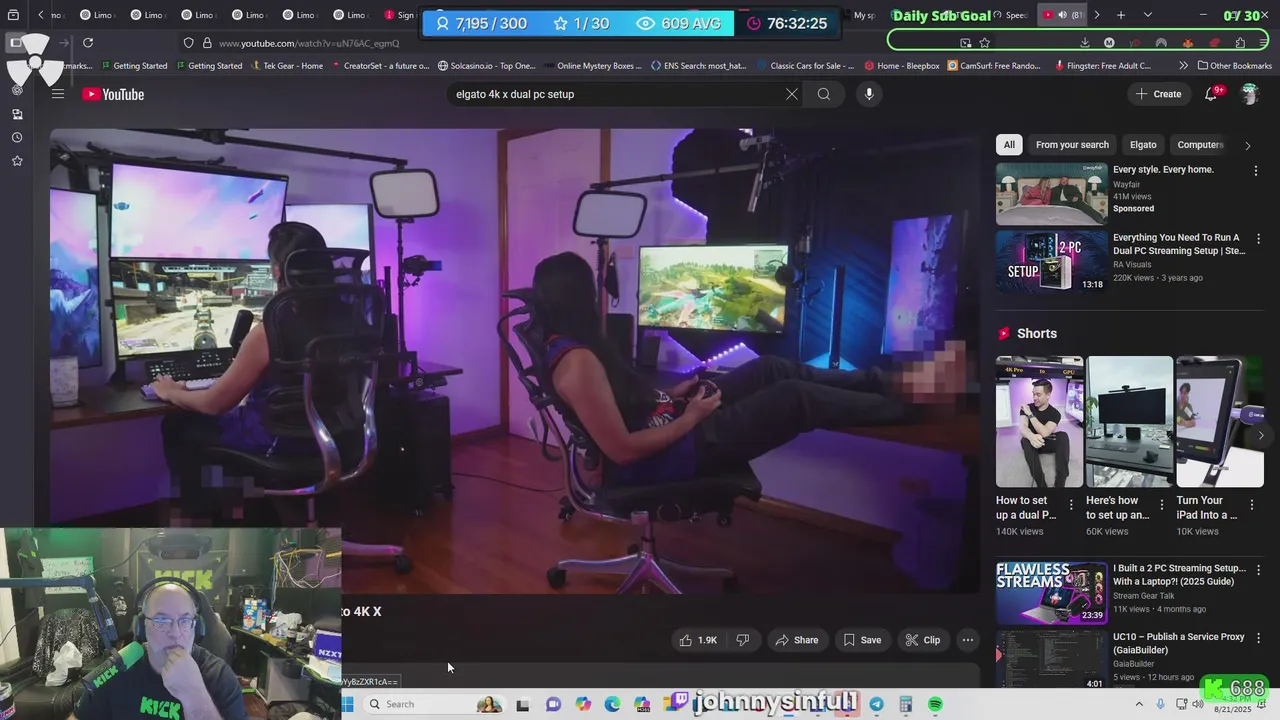
Task: Switch to the Sign browser tab
Action: tap(400, 15)
